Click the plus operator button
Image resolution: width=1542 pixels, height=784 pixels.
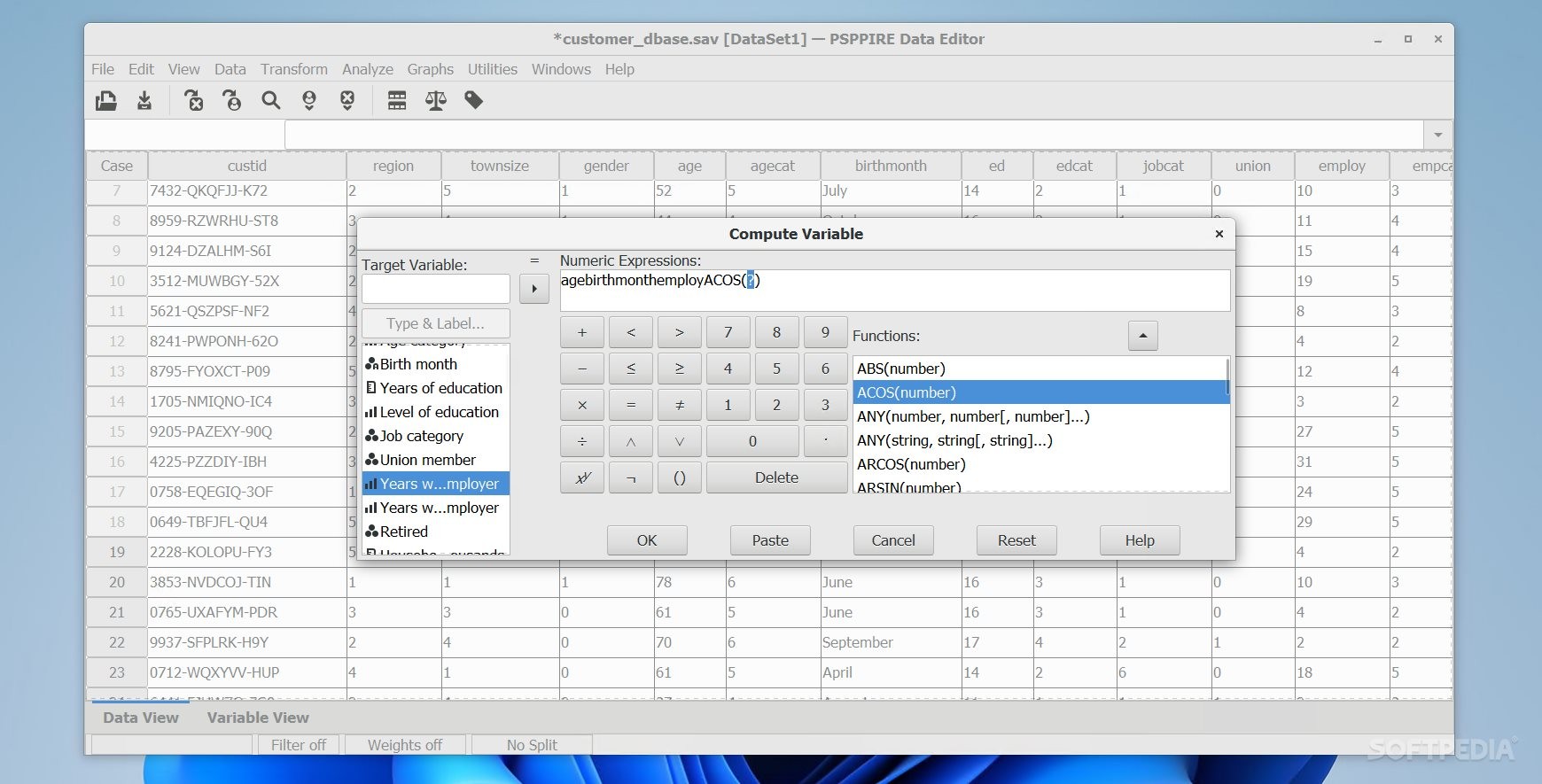(582, 332)
